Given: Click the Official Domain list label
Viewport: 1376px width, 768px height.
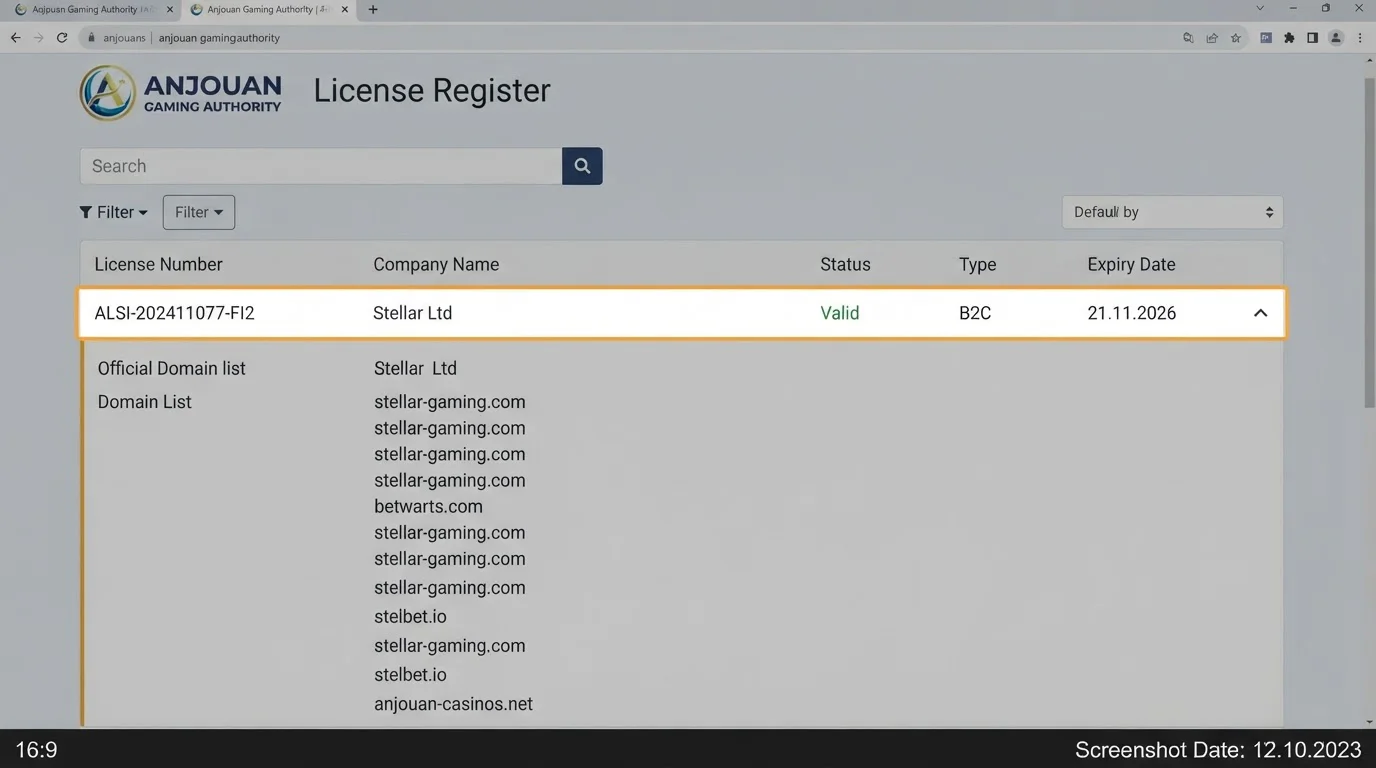Looking at the screenshot, I should [x=171, y=368].
